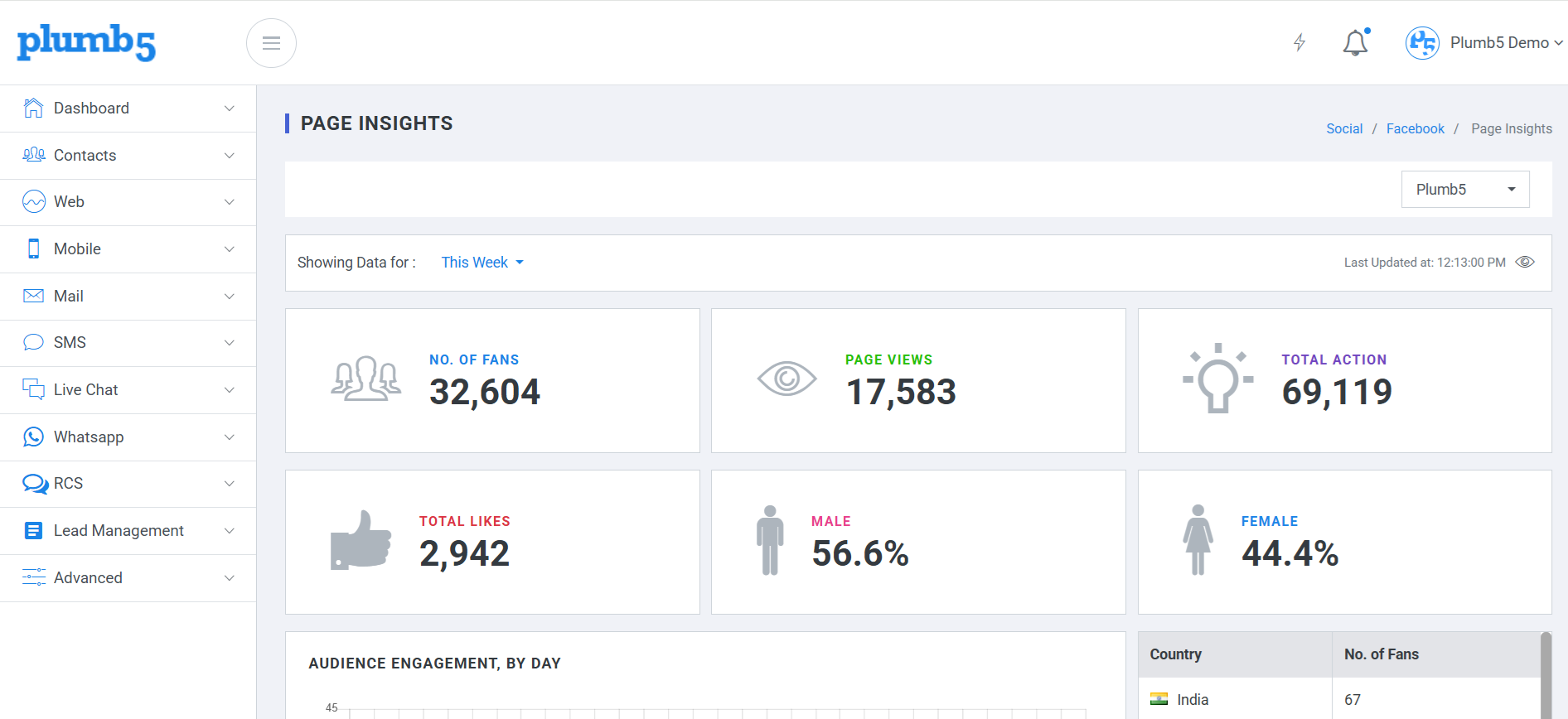This screenshot has height=719, width=1568.
Task: Go to the Social breadcrumb link
Action: (1344, 128)
